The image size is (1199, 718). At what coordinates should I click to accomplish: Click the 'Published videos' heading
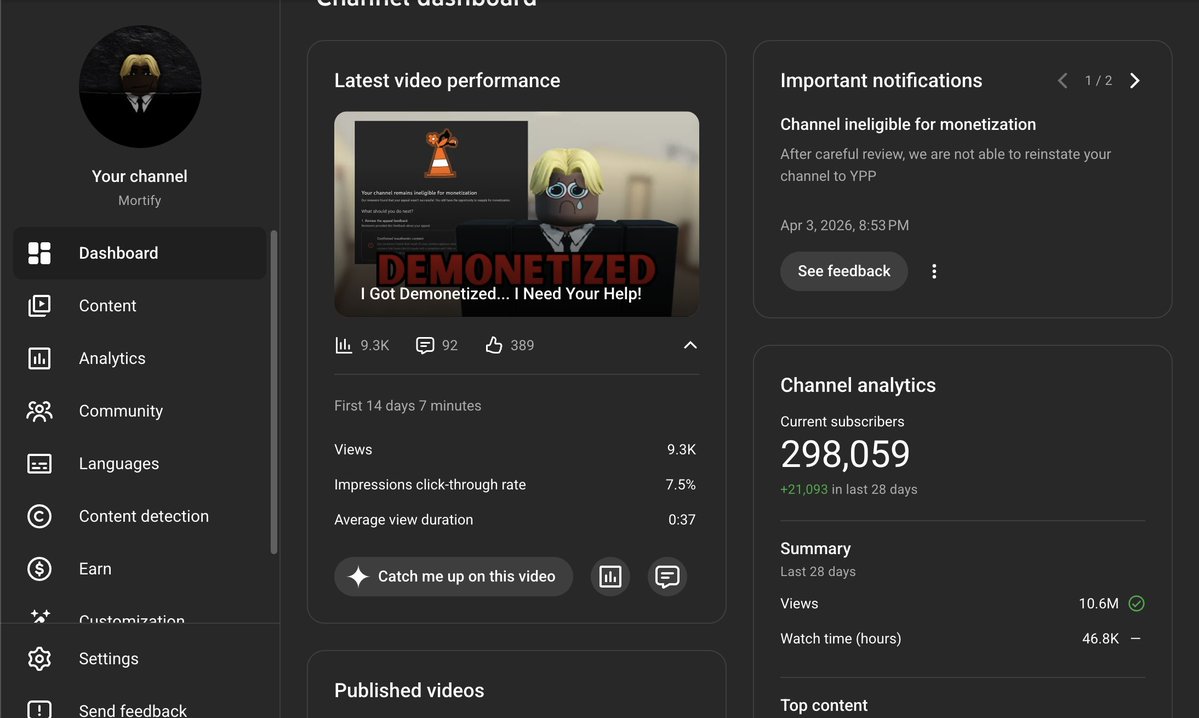point(409,690)
